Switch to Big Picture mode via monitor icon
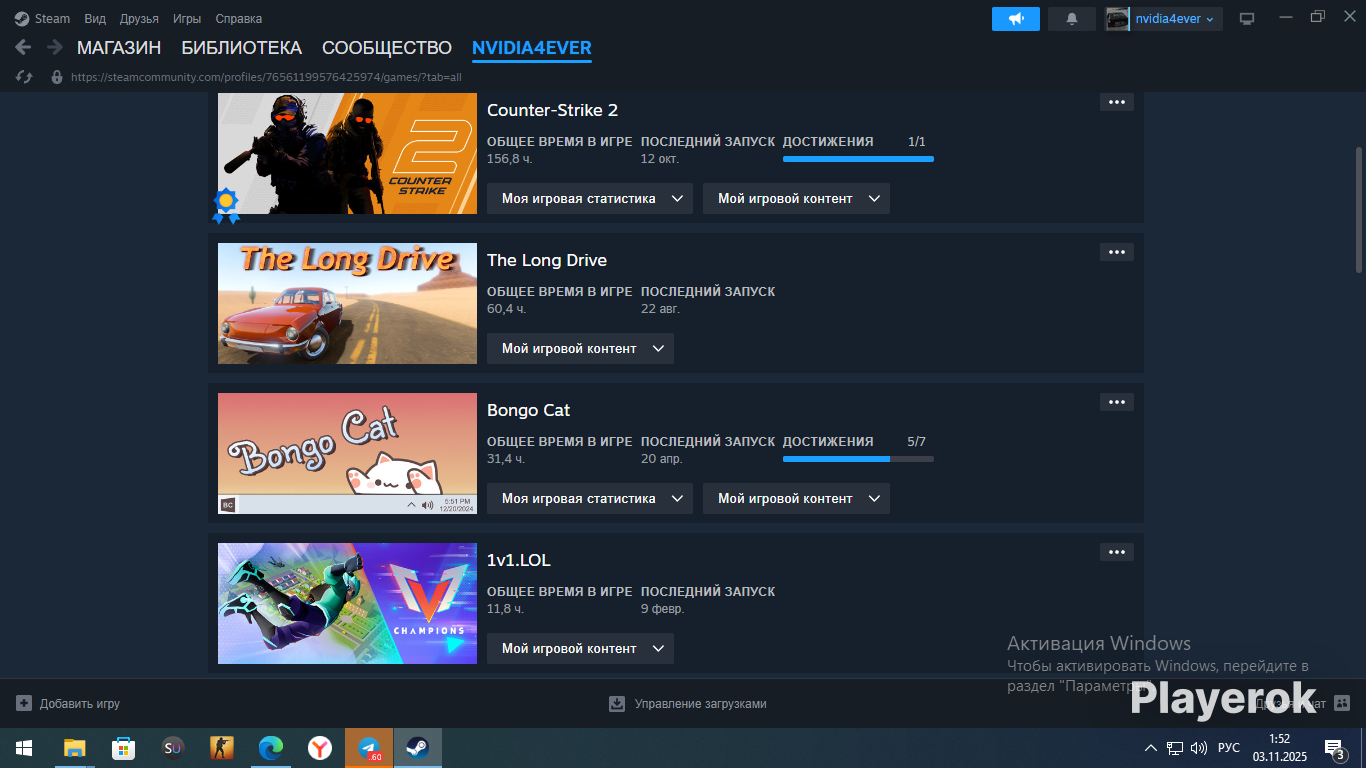The width and height of the screenshot is (1366, 768). point(1247,19)
